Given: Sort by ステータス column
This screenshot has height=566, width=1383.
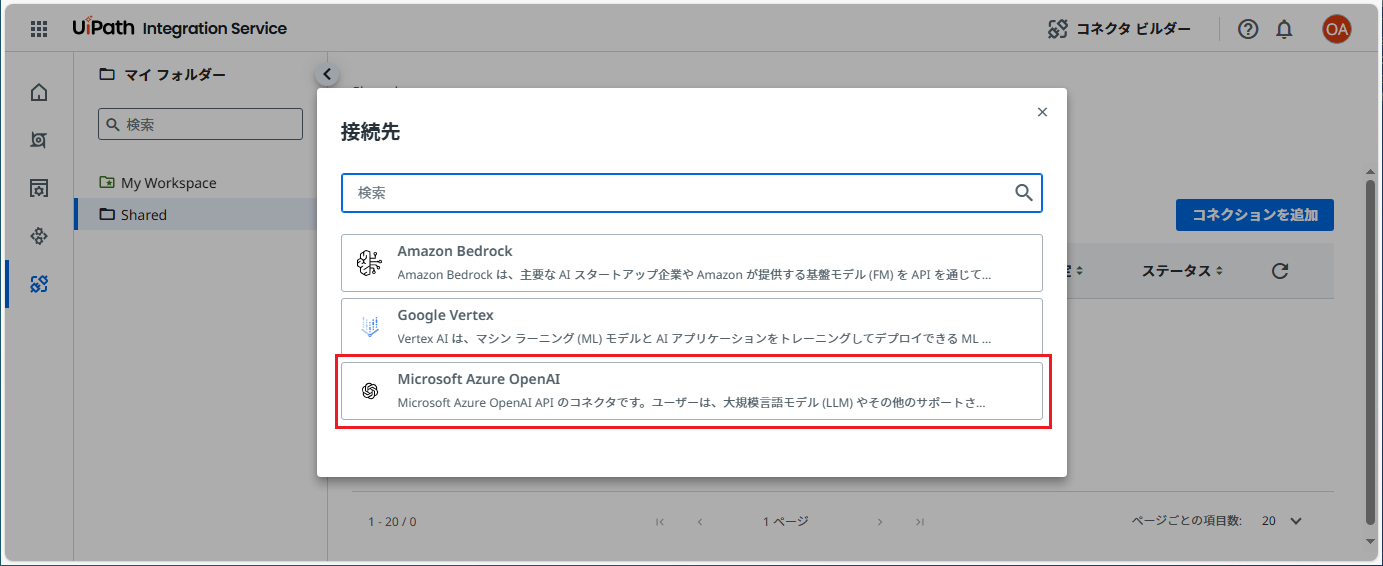Looking at the screenshot, I should pyautogui.click(x=1182, y=271).
